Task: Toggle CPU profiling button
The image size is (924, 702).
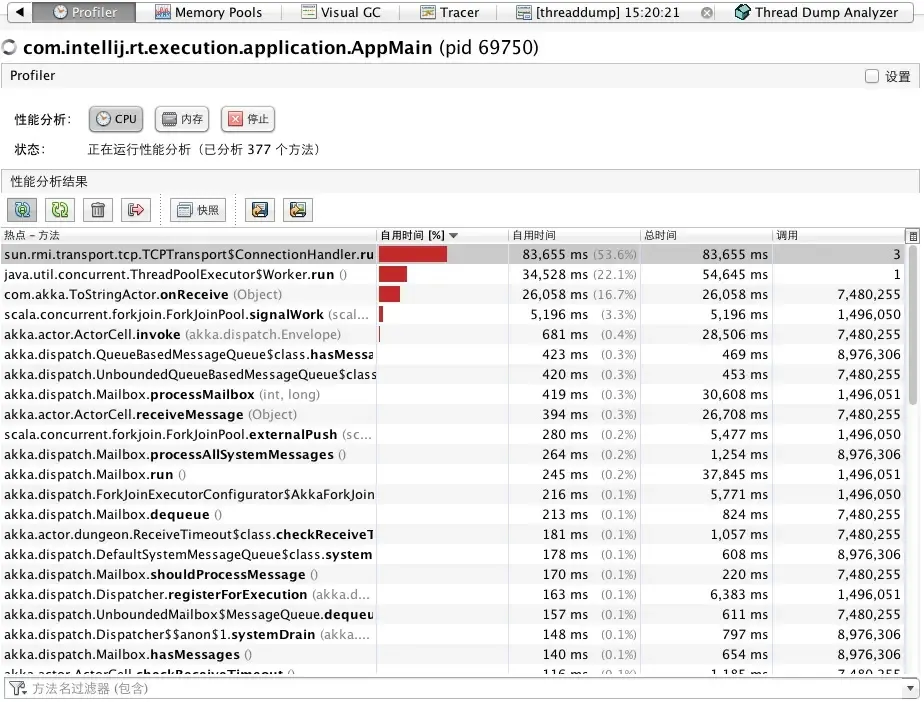Action: (x=116, y=119)
